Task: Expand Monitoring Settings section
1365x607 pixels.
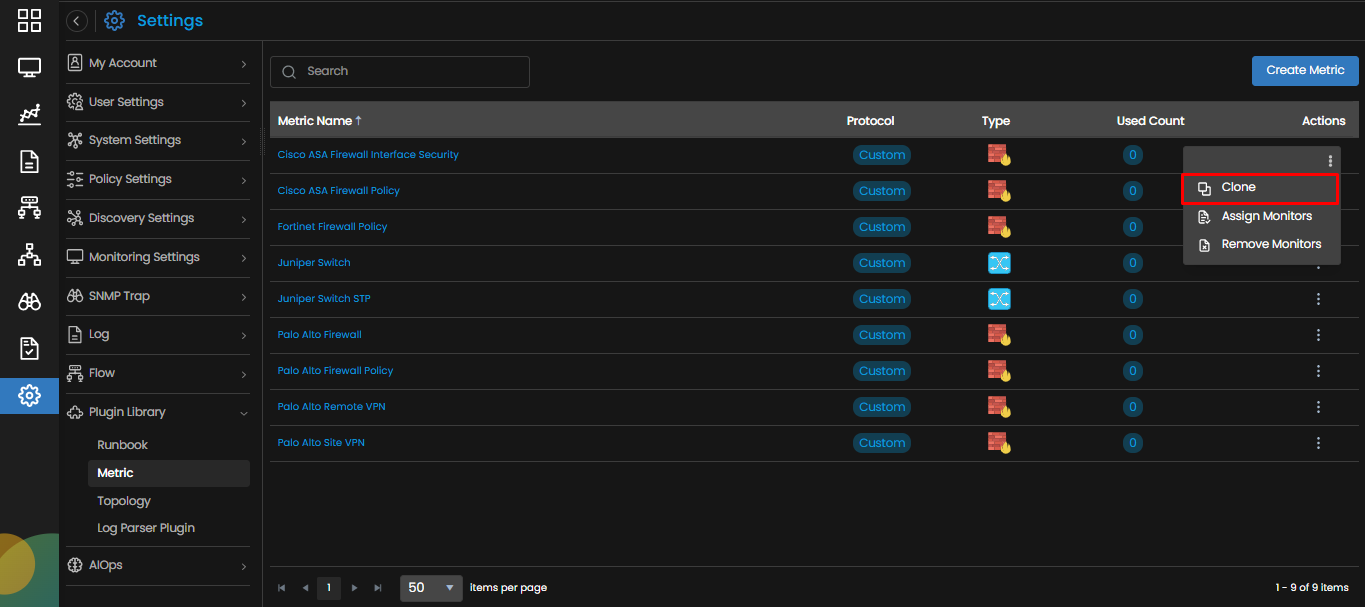Action: click(x=157, y=257)
